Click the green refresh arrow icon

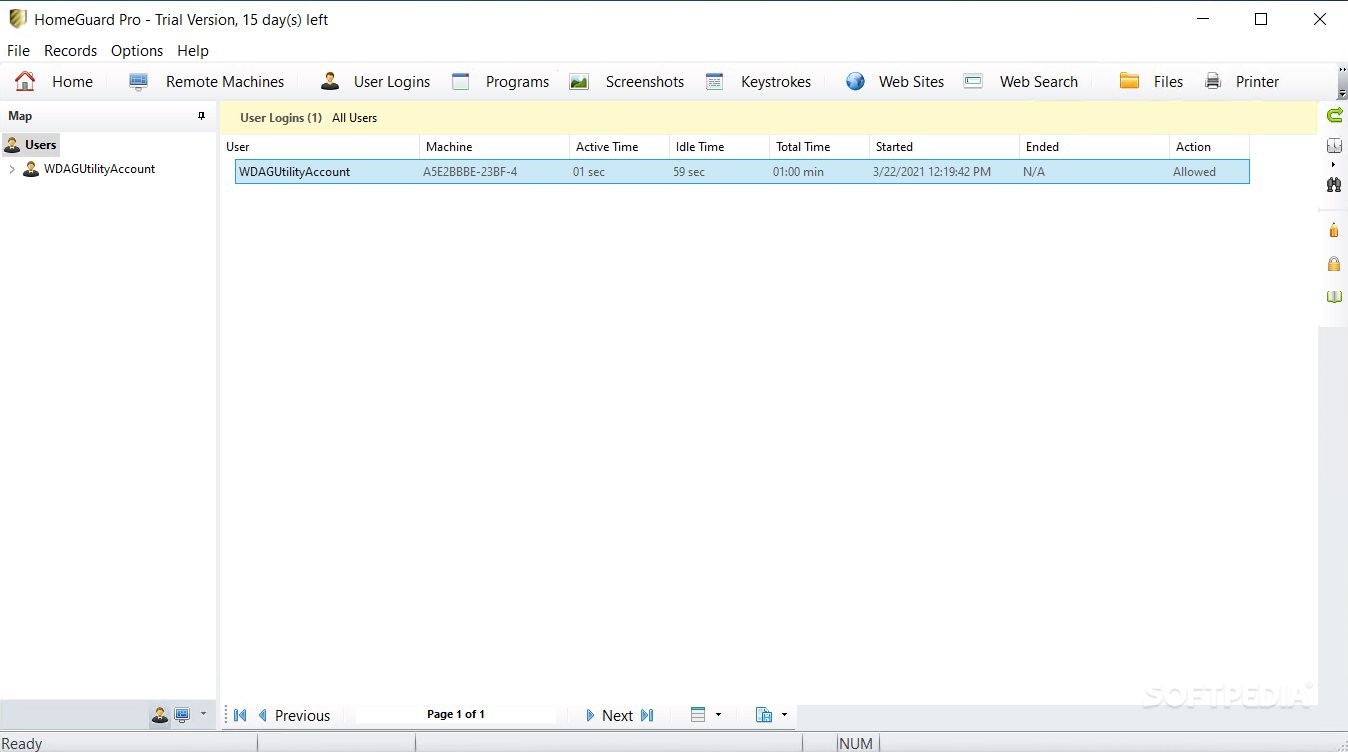coord(1334,116)
